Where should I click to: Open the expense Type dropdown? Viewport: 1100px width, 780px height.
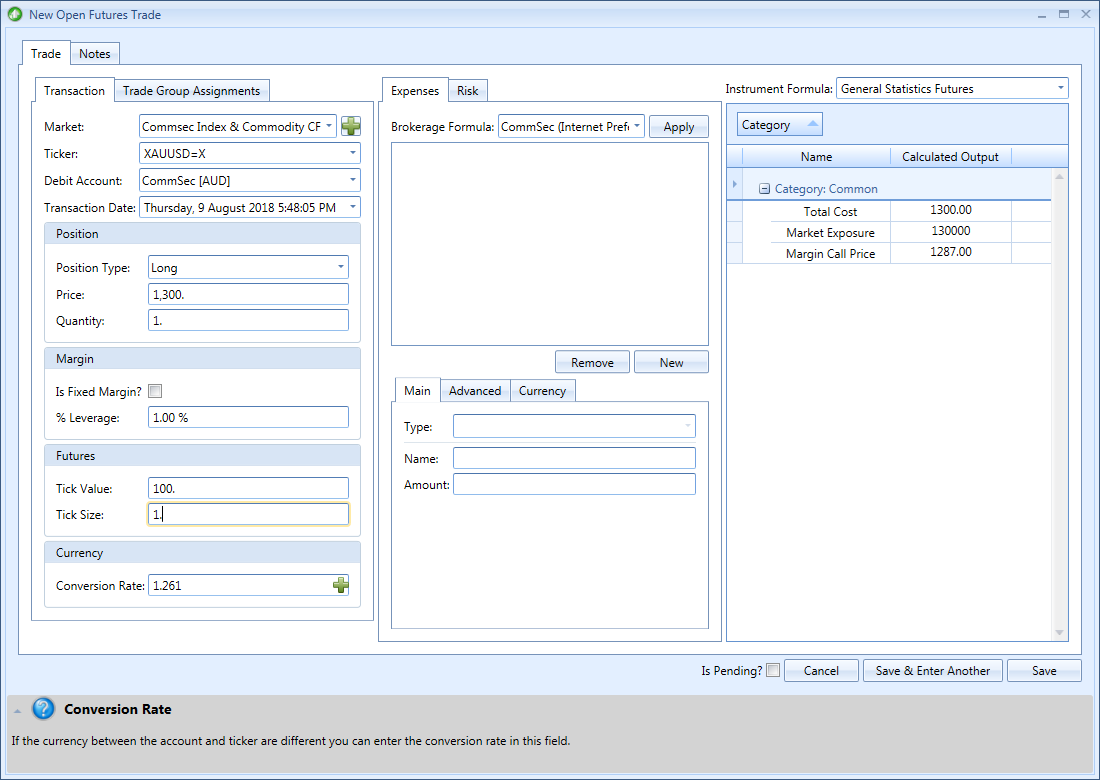coord(688,426)
